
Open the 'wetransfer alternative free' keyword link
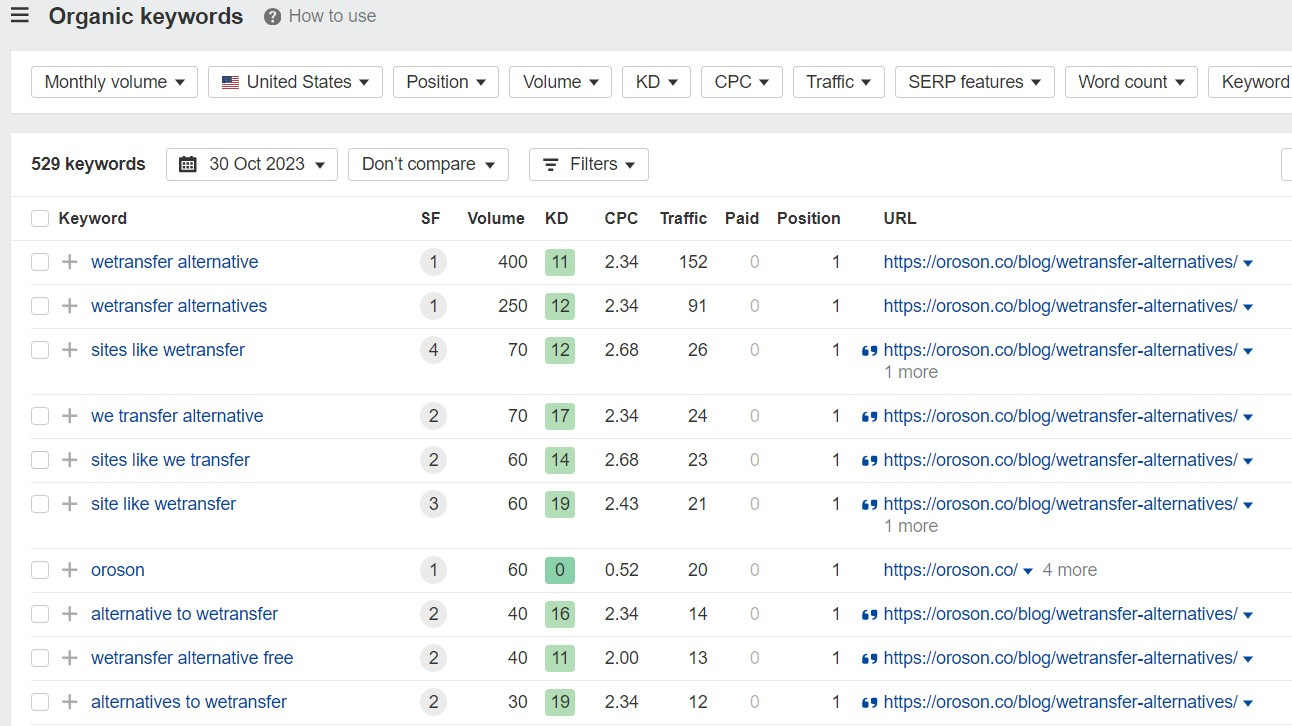[x=192, y=658]
